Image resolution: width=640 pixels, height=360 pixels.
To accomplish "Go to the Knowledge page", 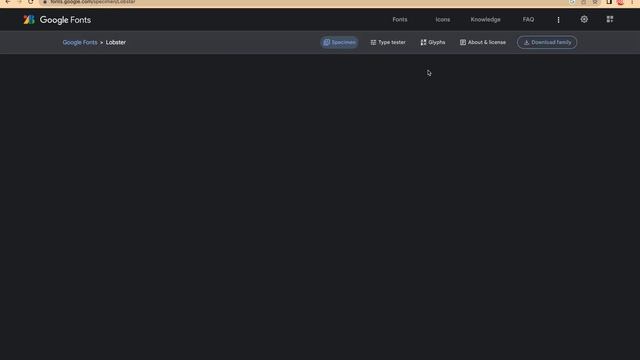I will pos(485,20).
